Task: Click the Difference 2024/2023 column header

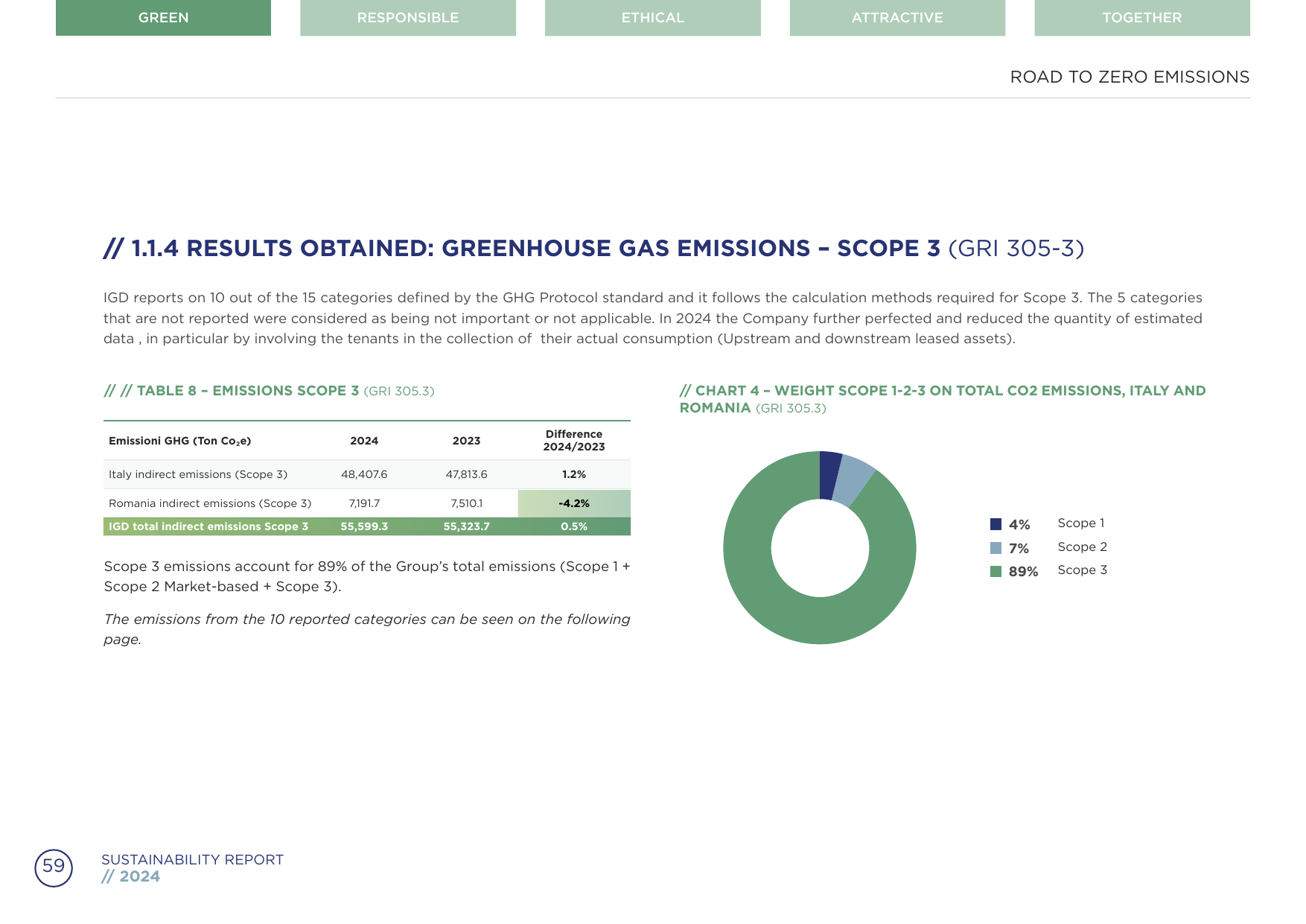Action: (574, 440)
